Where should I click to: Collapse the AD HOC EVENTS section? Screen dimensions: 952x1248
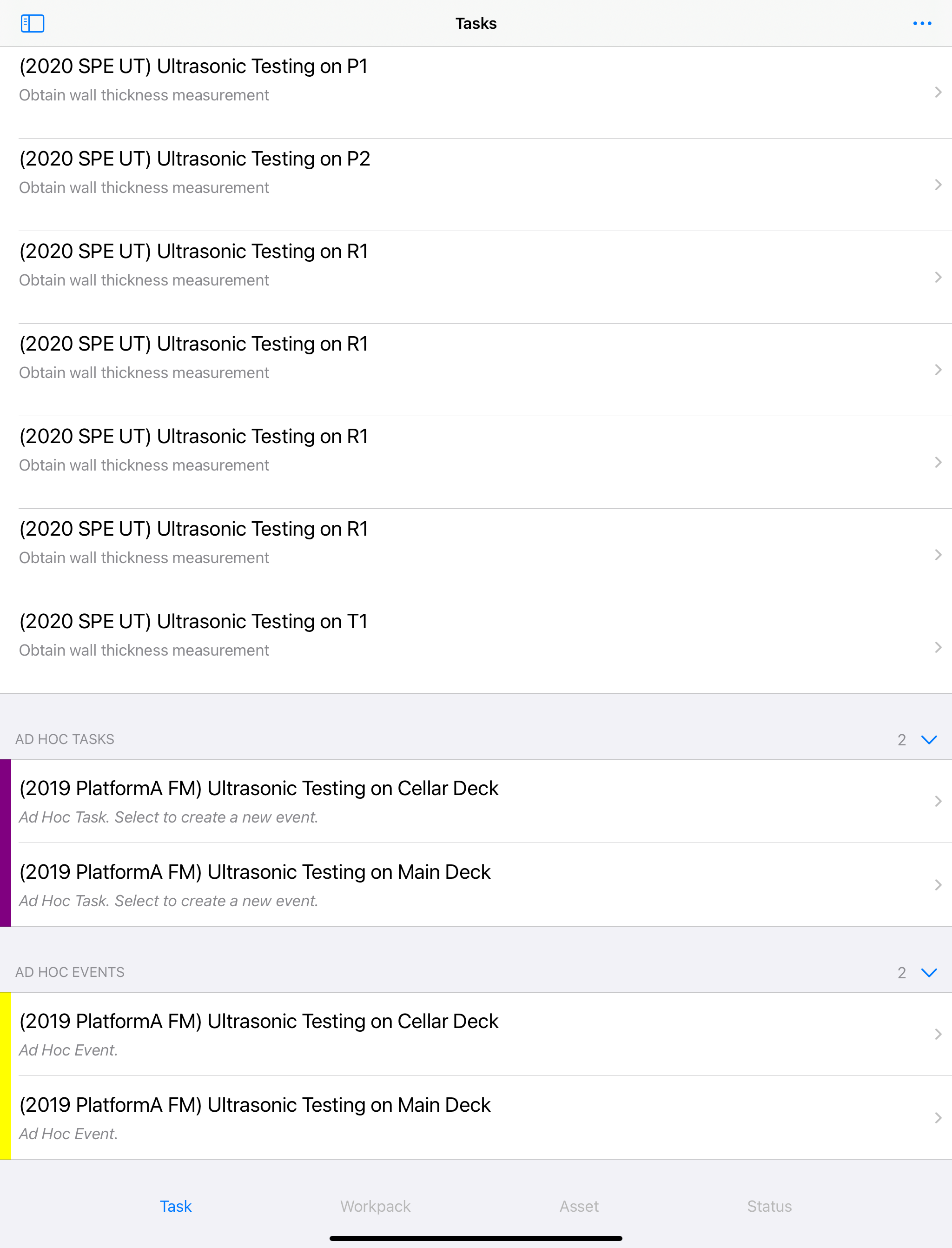click(929, 973)
